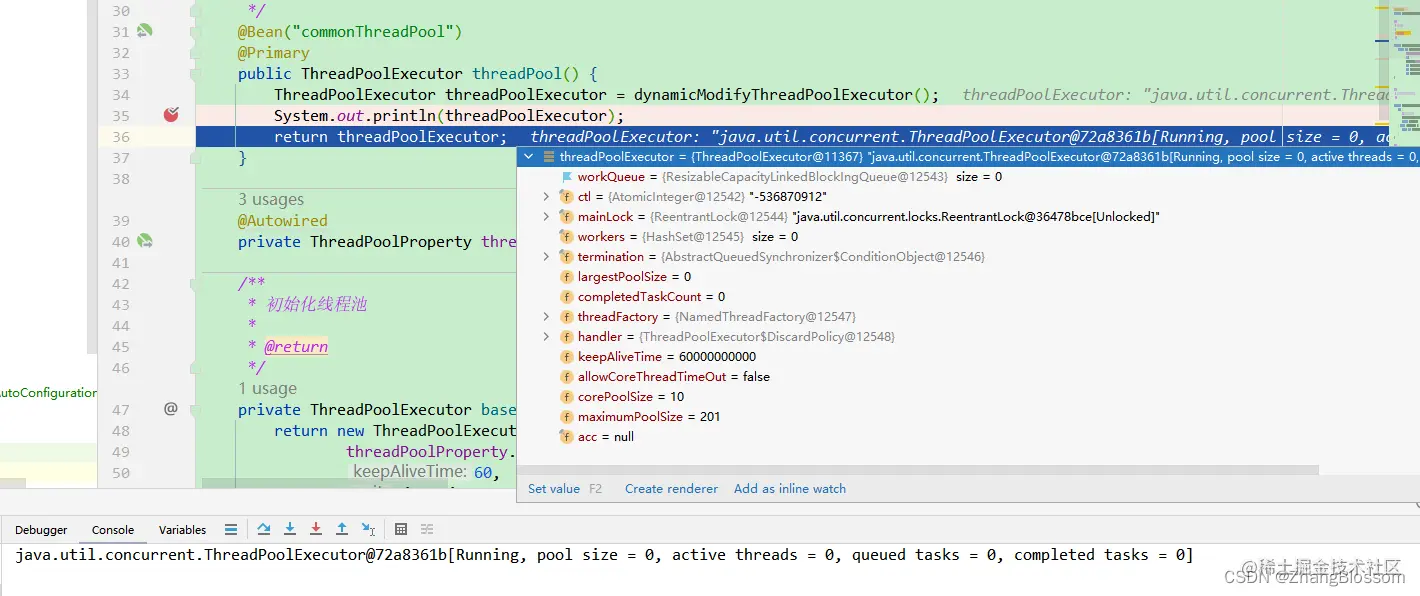1420x596 pixels.
Task: Click Set value link
Action: [554, 489]
